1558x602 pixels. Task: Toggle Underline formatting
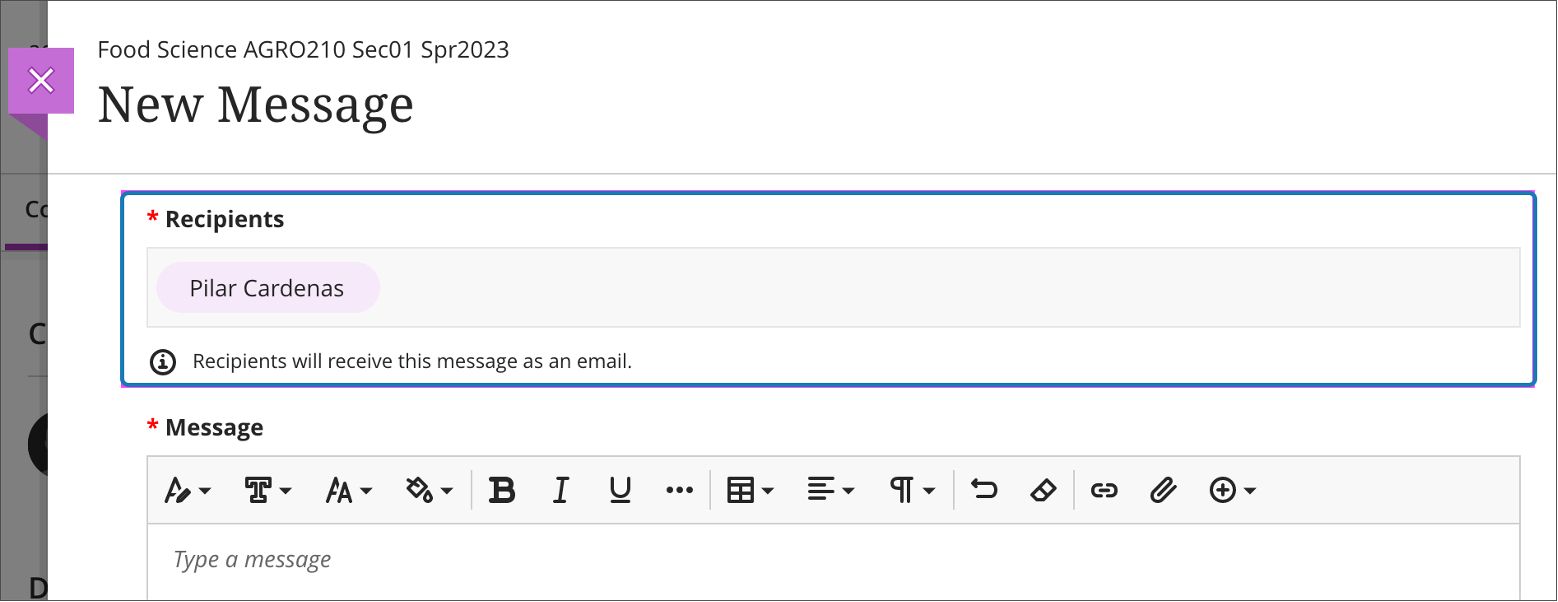(x=620, y=490)
